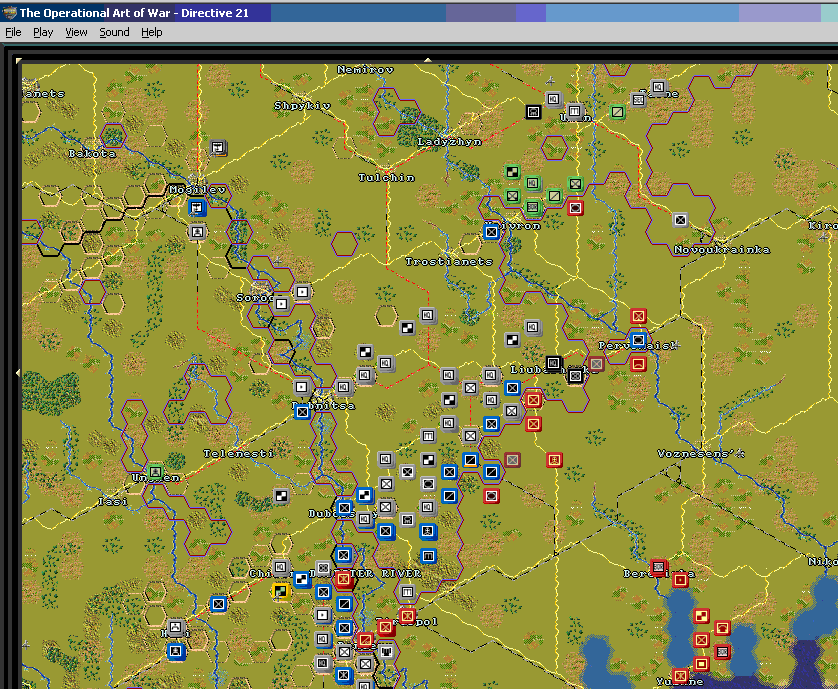Select the red arch-symbol counter near Yuzhne lagoon
The image size is (839, 689).
coord(722,628)
